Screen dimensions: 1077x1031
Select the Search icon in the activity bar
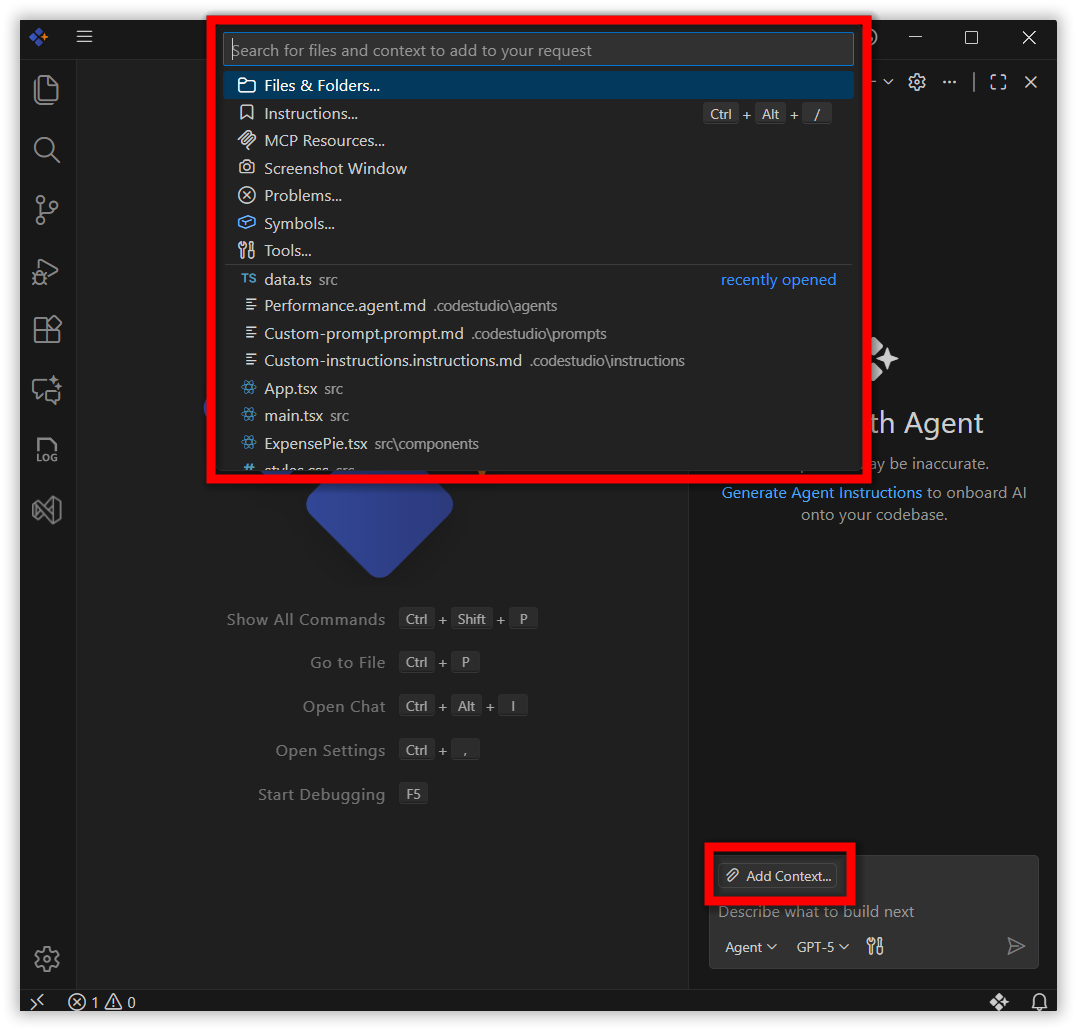[46, 150]
